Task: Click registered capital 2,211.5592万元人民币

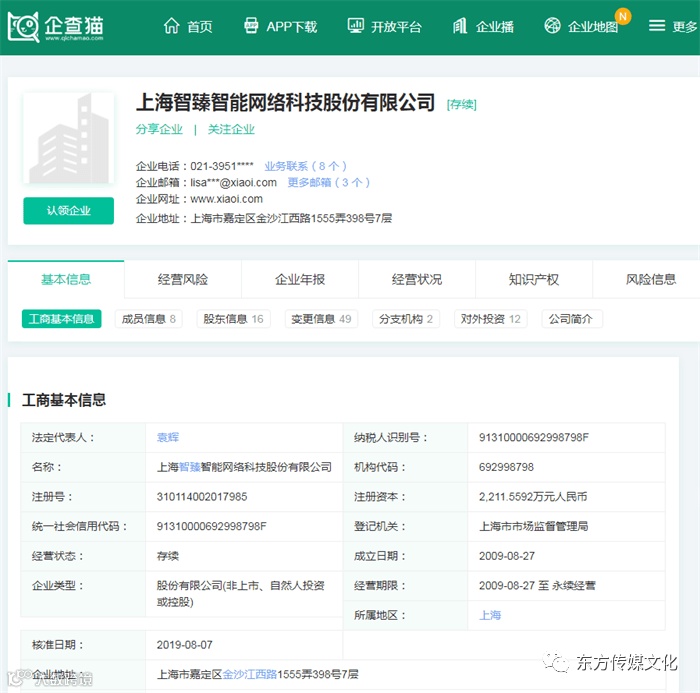Action: 533,497
